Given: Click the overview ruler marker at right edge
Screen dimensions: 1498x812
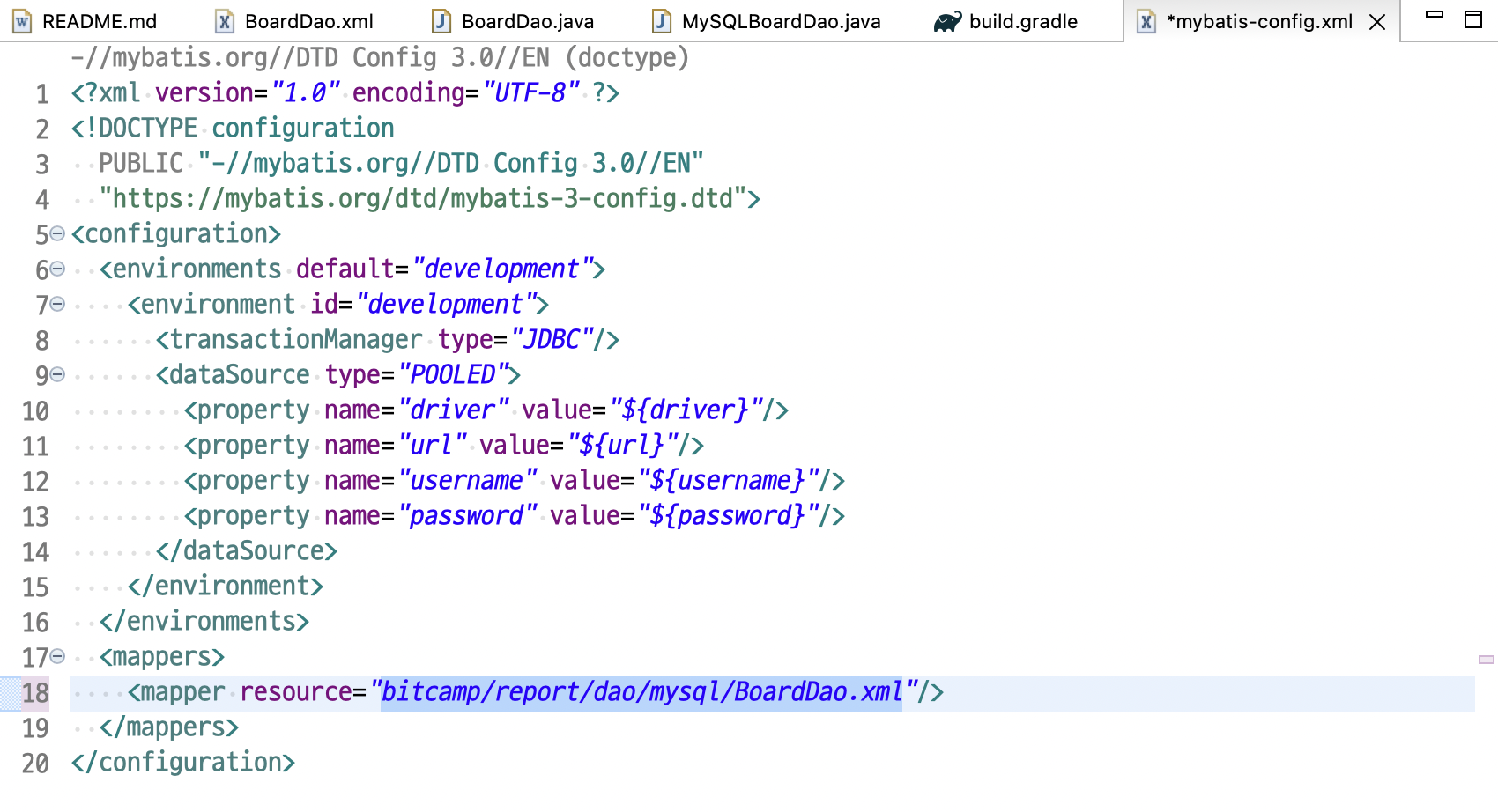Looking at the screenshot, I should pyautogui.click(x=1487, y=660).
